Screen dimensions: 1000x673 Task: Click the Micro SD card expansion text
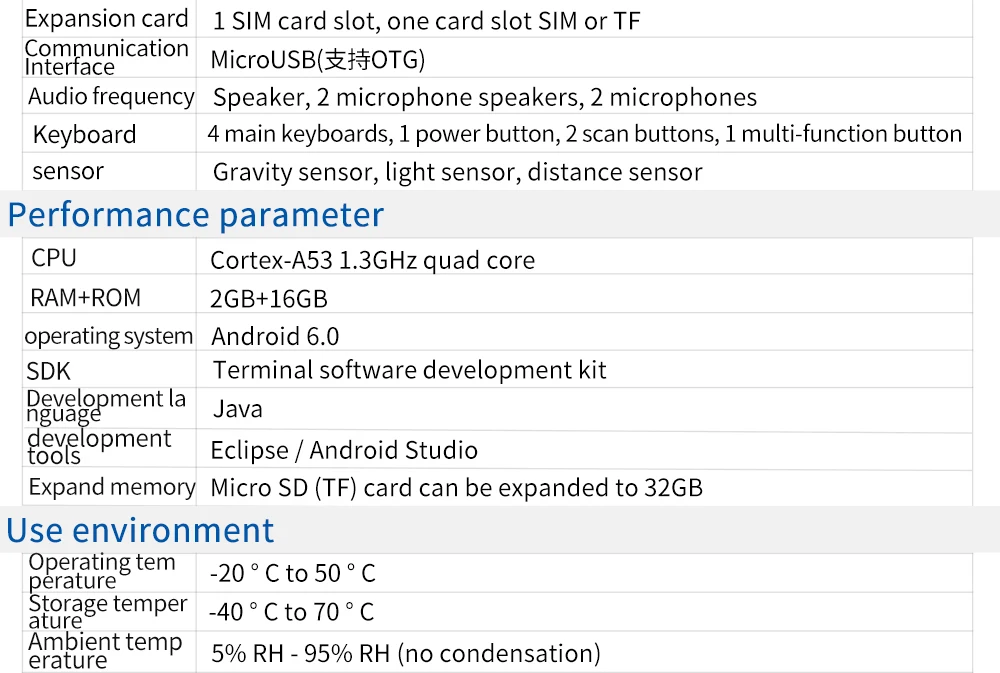pyautogui.click(x=456, y=488)
